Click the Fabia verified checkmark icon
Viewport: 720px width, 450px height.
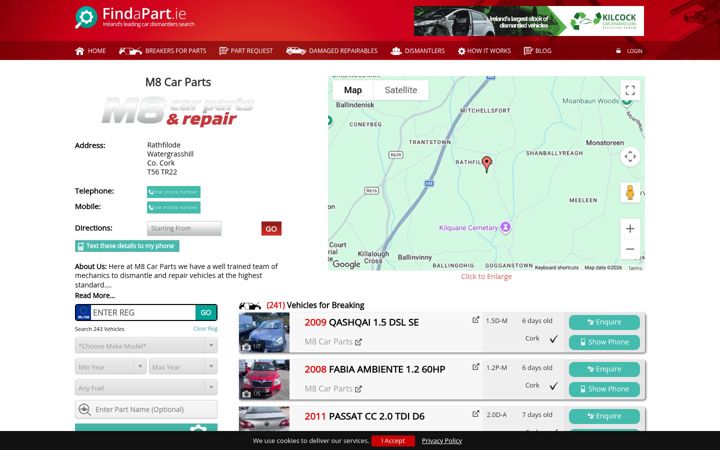click(554, 386)
